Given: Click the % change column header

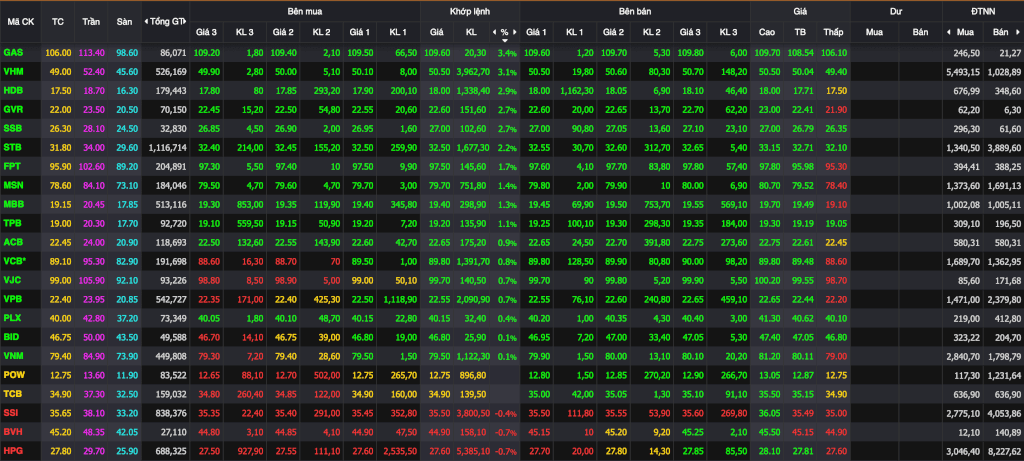Looking at the screenshot, I should pyautogui.click(x=504, y=31).
